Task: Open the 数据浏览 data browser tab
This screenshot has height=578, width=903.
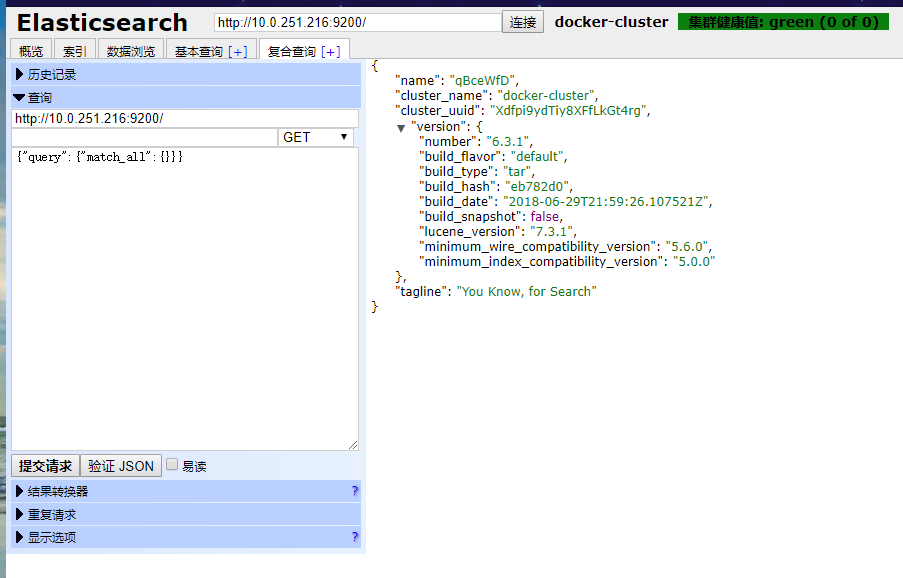Action: click(x=131, y=51)
